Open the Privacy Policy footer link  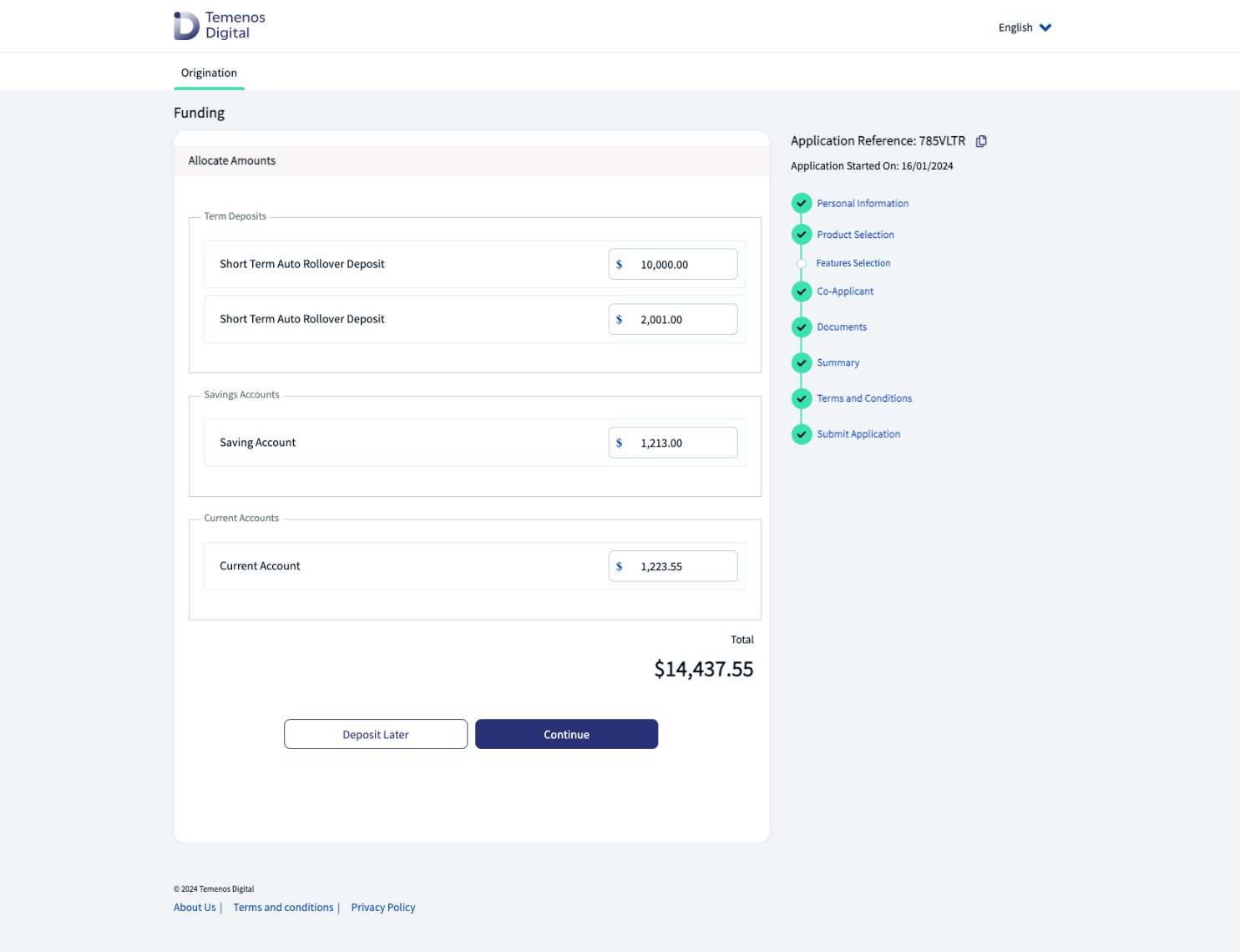(383, 908)
